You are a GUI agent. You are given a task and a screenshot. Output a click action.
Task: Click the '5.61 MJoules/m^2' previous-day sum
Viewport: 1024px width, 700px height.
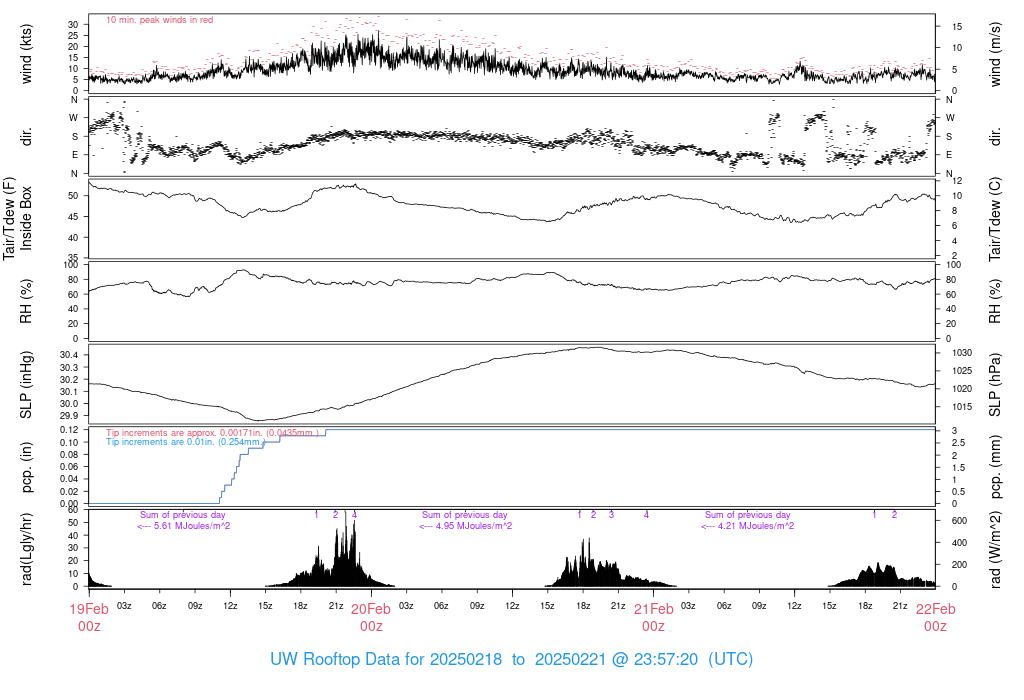pos(184,526)
